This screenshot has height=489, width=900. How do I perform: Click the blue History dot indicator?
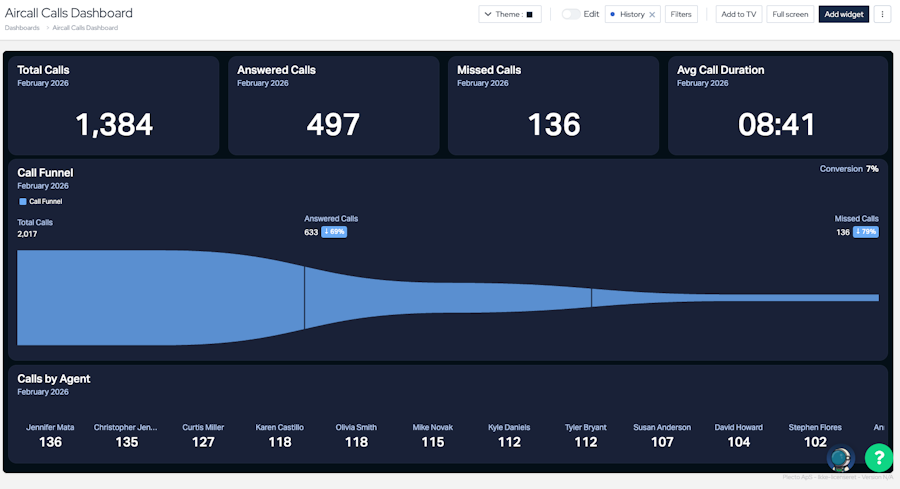coord(612,14)
